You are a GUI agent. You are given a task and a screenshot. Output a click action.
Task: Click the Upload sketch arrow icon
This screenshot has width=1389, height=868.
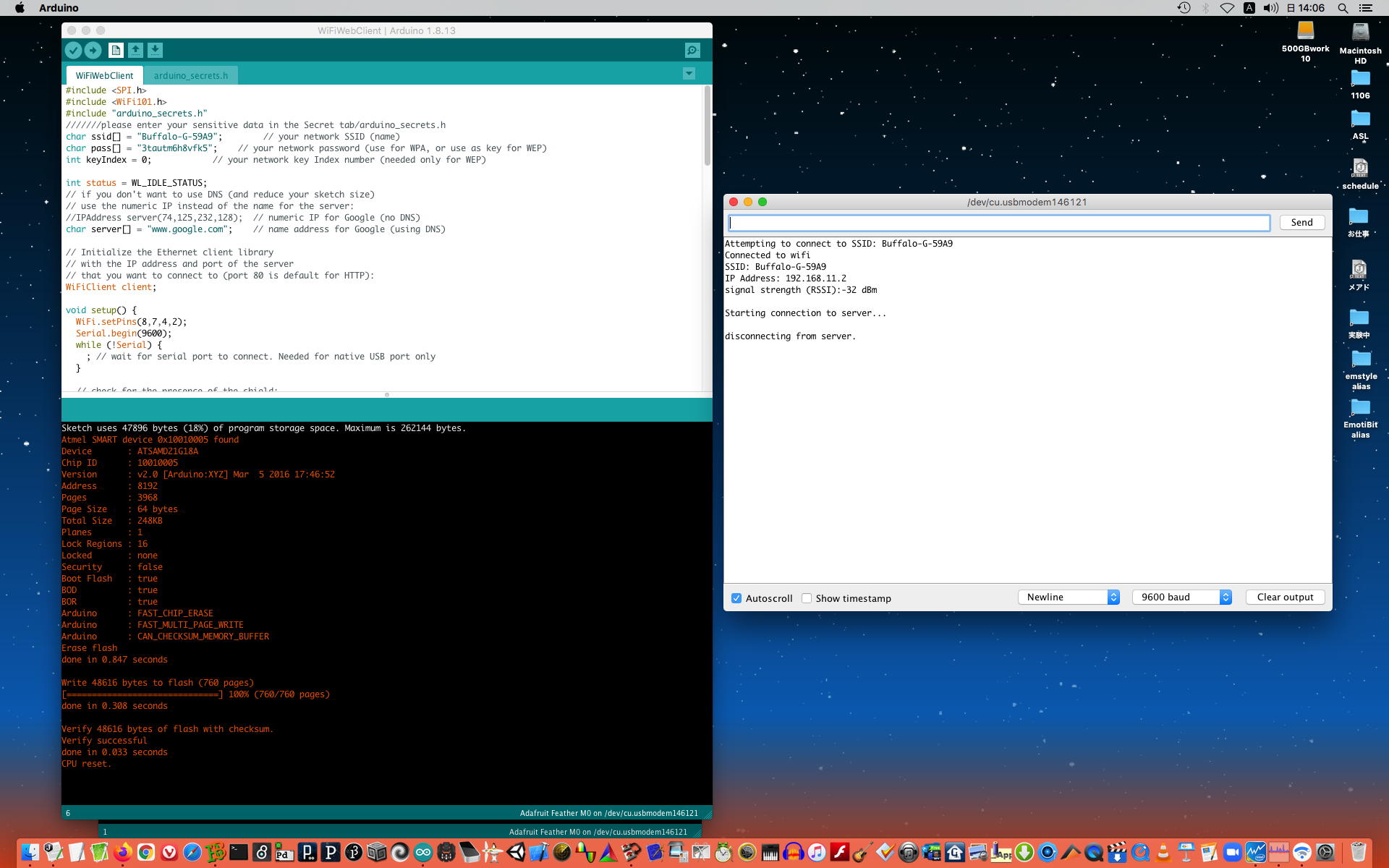93,50
